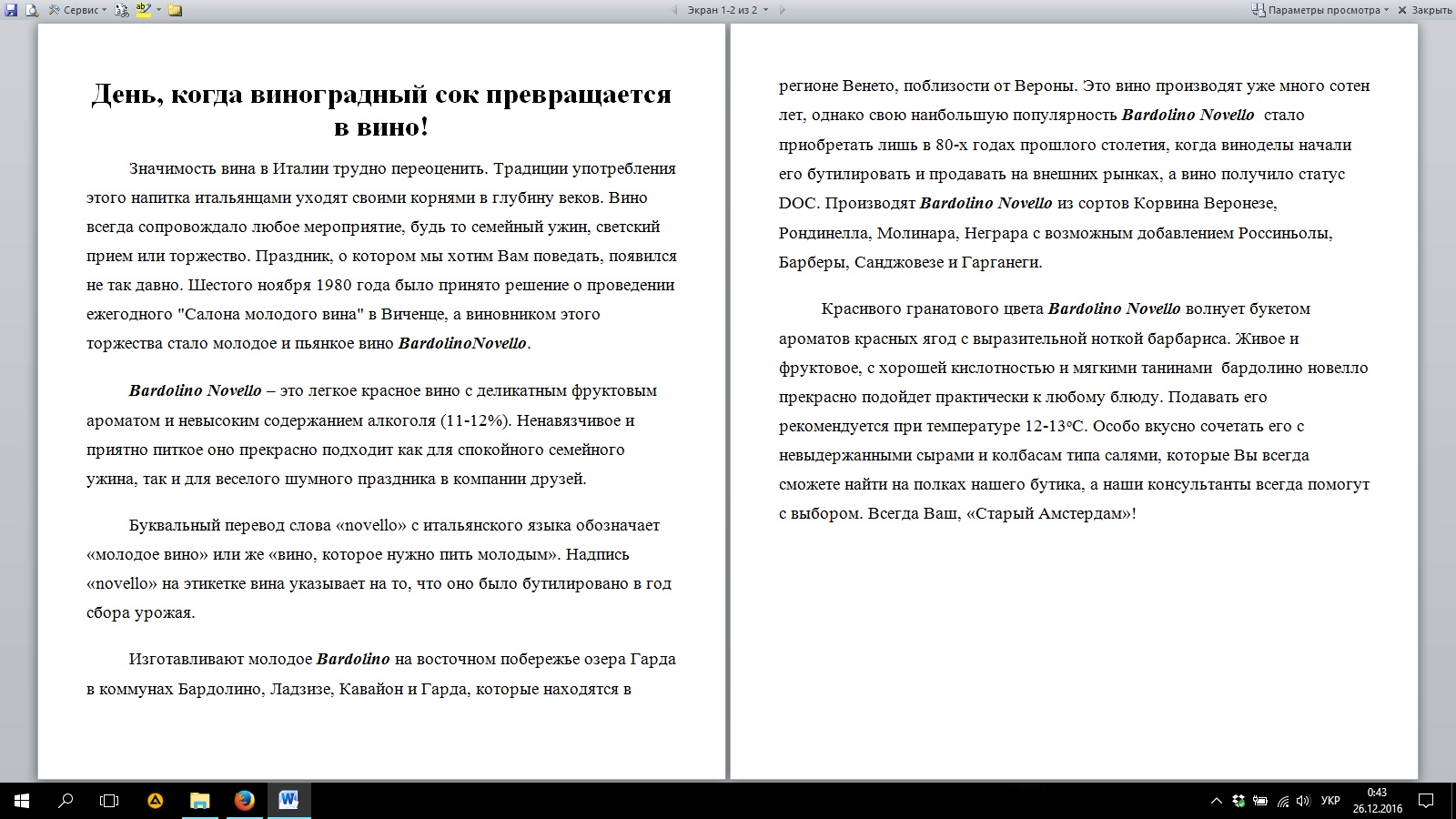
Task: Click the text "Красивого гранатового цвета"
Action: coord(932,308)
